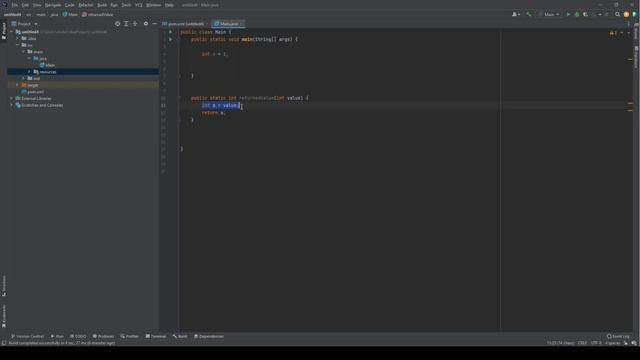
Task: Click the UTF-8 encoding status entry
Action: [596, 343]
